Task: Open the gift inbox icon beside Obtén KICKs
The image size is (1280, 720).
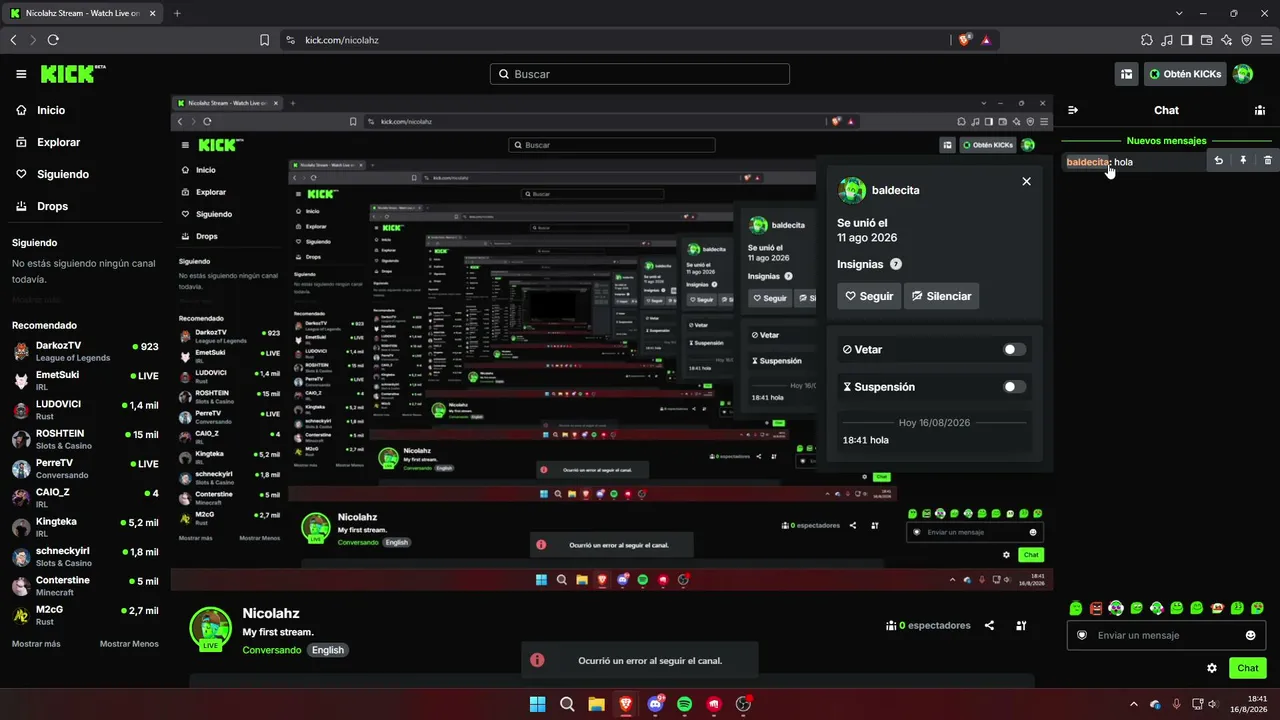Action: (1127, 74)
